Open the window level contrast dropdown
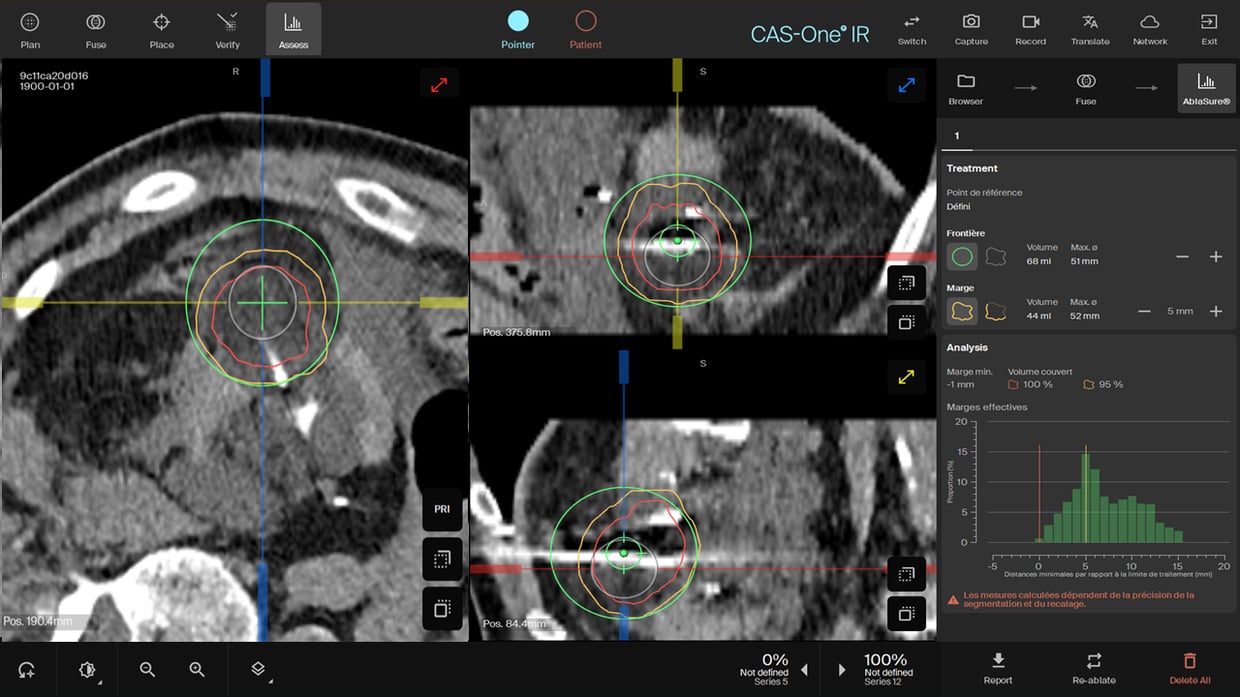 [88, 669]
